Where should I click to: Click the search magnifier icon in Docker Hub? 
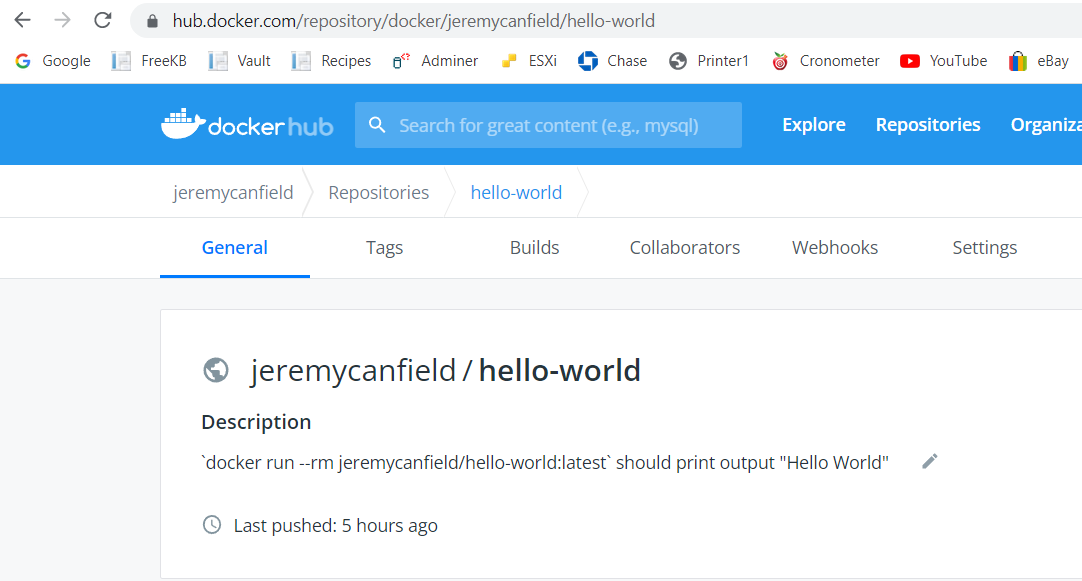point(377,125)
